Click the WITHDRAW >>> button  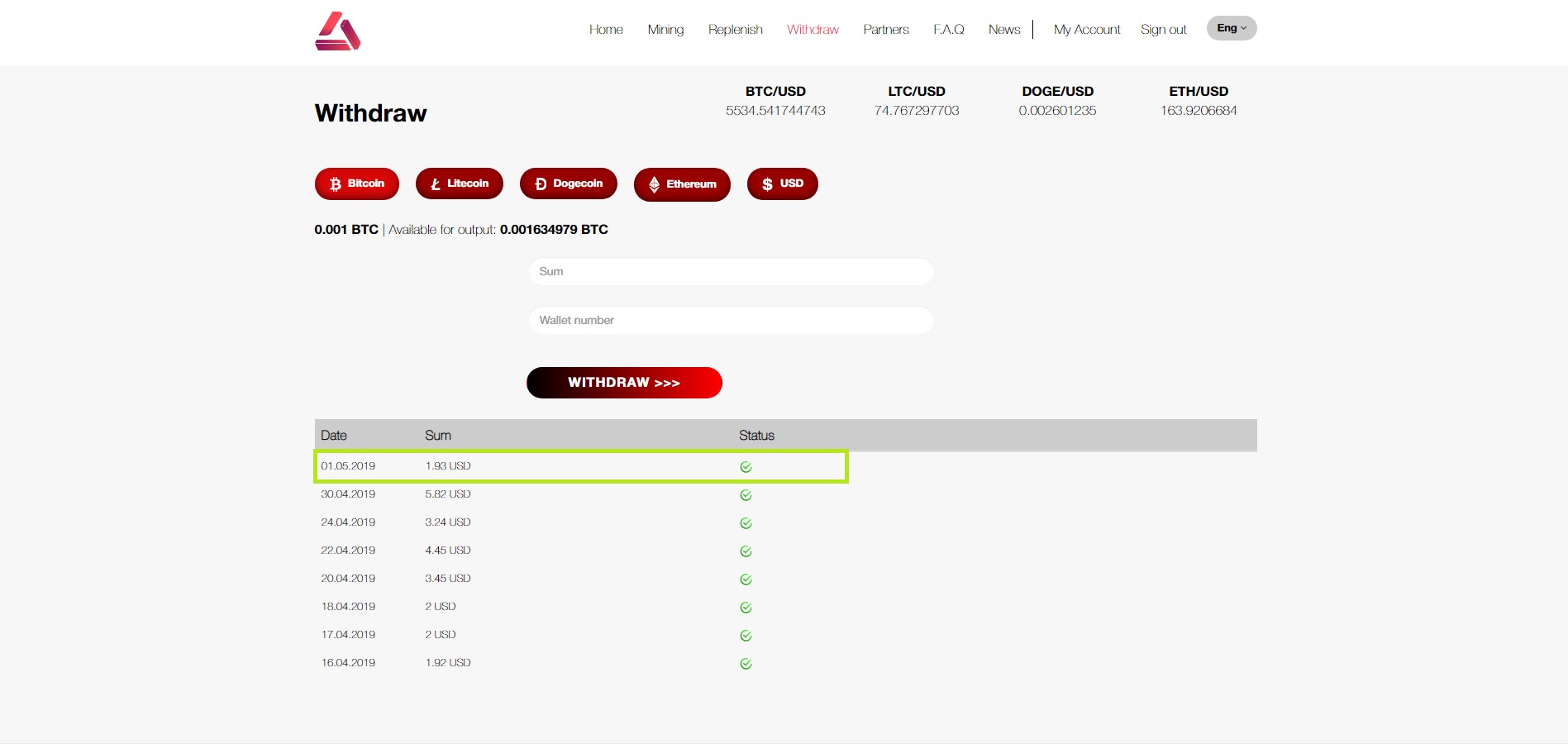(624, 383)
